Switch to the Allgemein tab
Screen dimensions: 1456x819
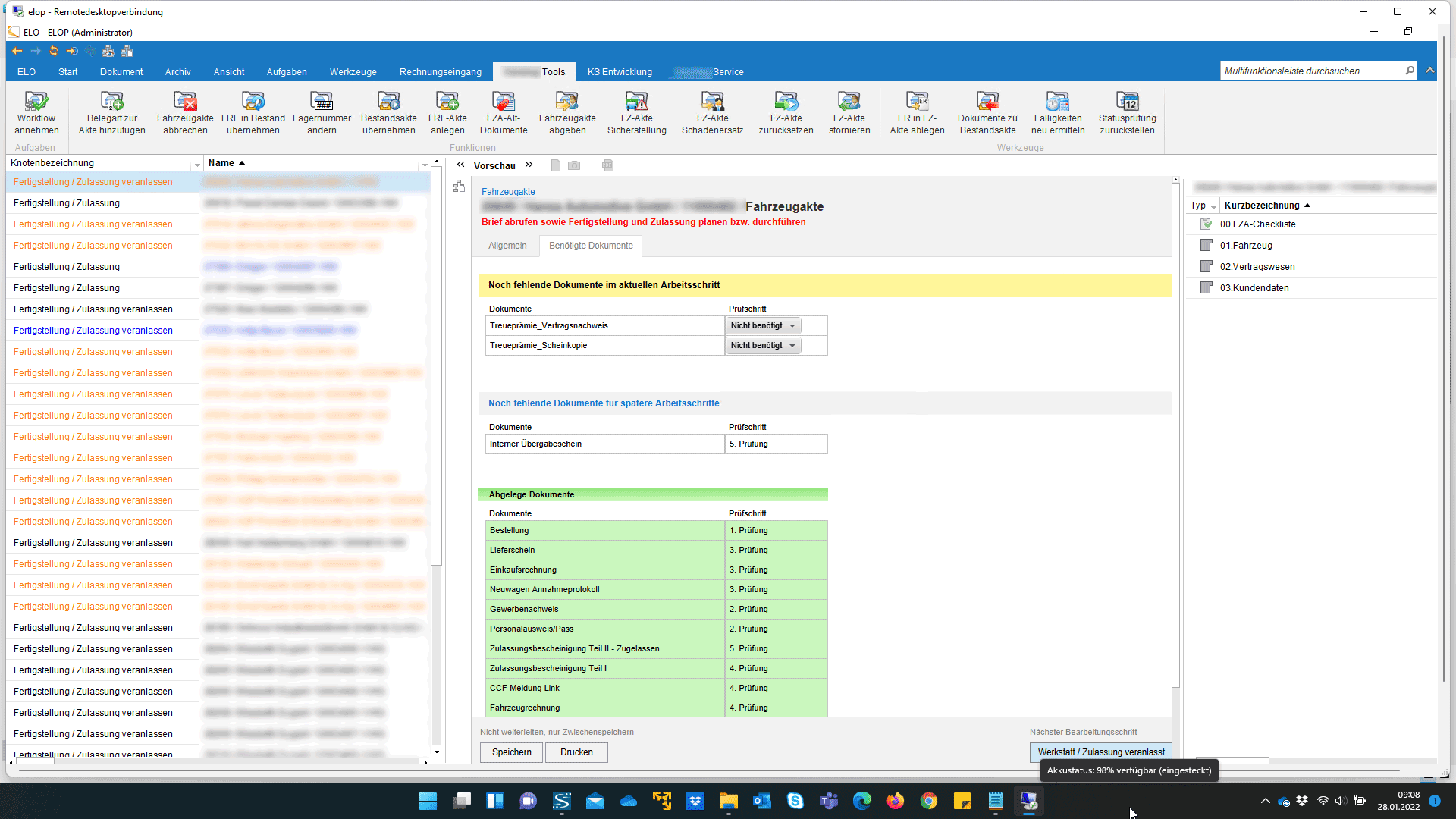[x=507, y=246]
